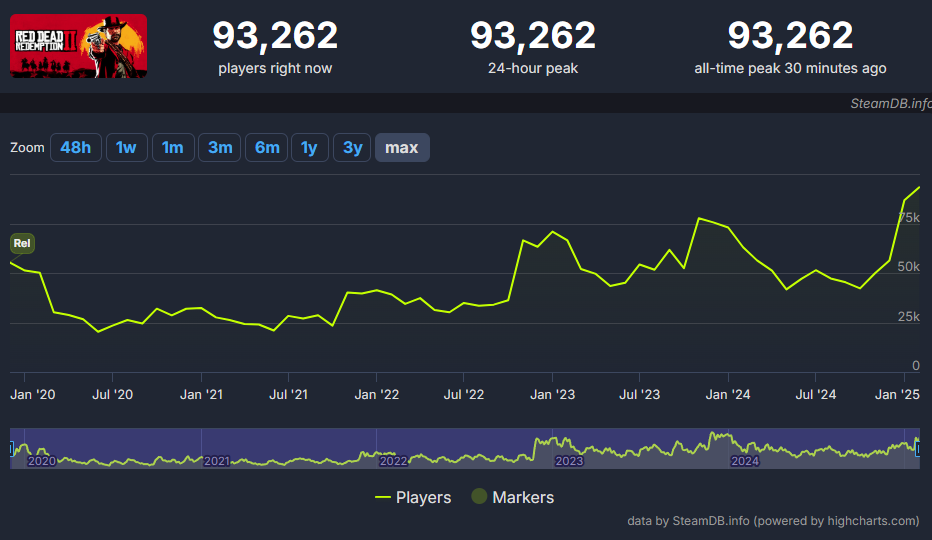Click the 50k y-axis label
The height and width of the screenshot is (540, 932).
pos(909,267)
